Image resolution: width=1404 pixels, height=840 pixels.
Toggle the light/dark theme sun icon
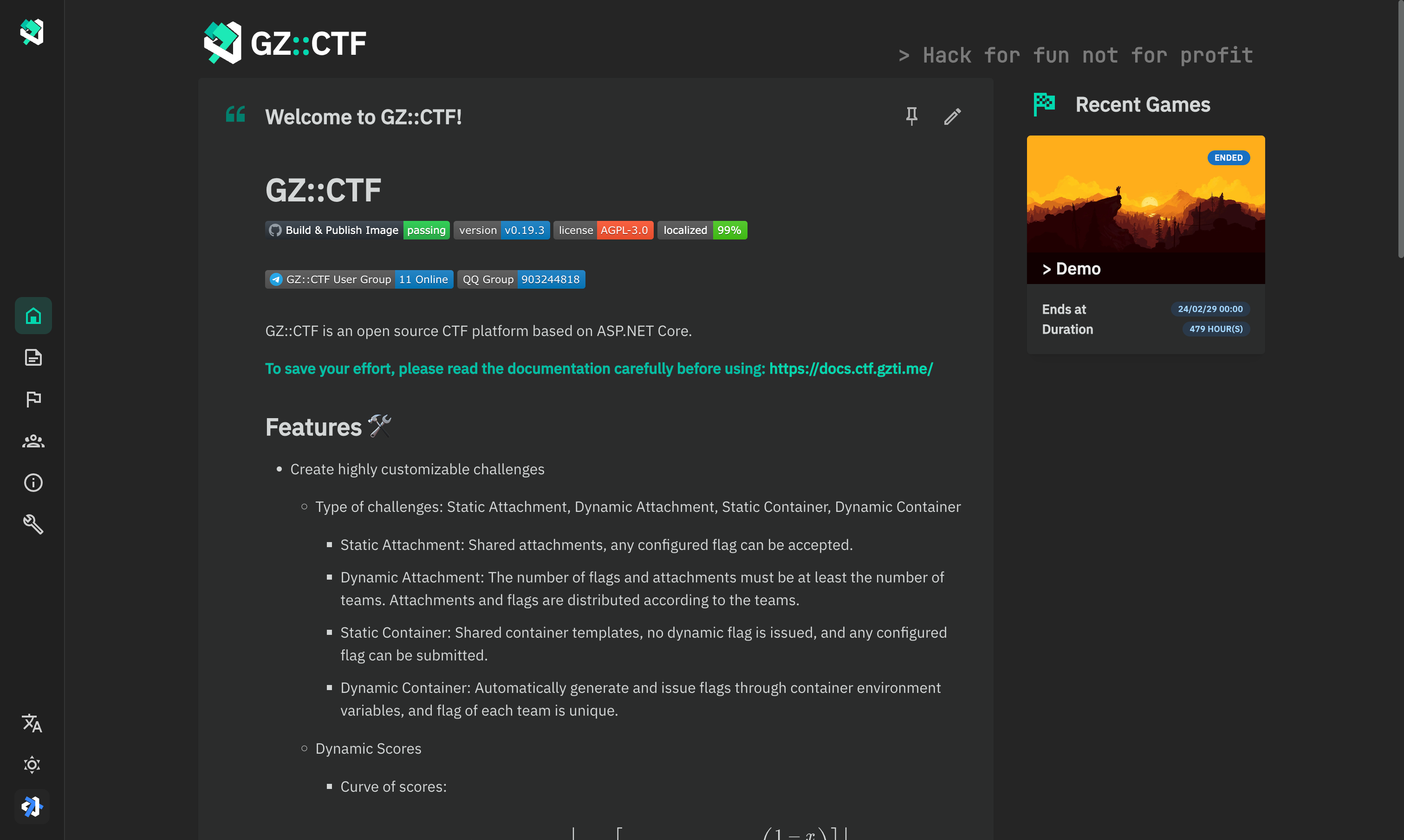(32, 765)
